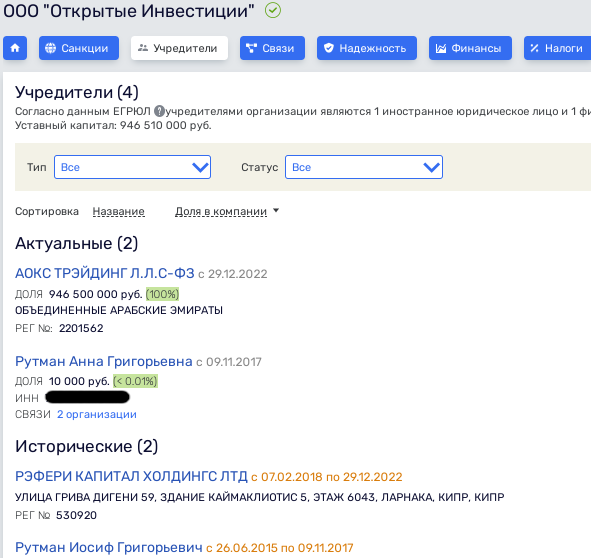The width and height of the screenshot is (591, 558).
Task: Open the Связи tab
Action: point(272,48)
